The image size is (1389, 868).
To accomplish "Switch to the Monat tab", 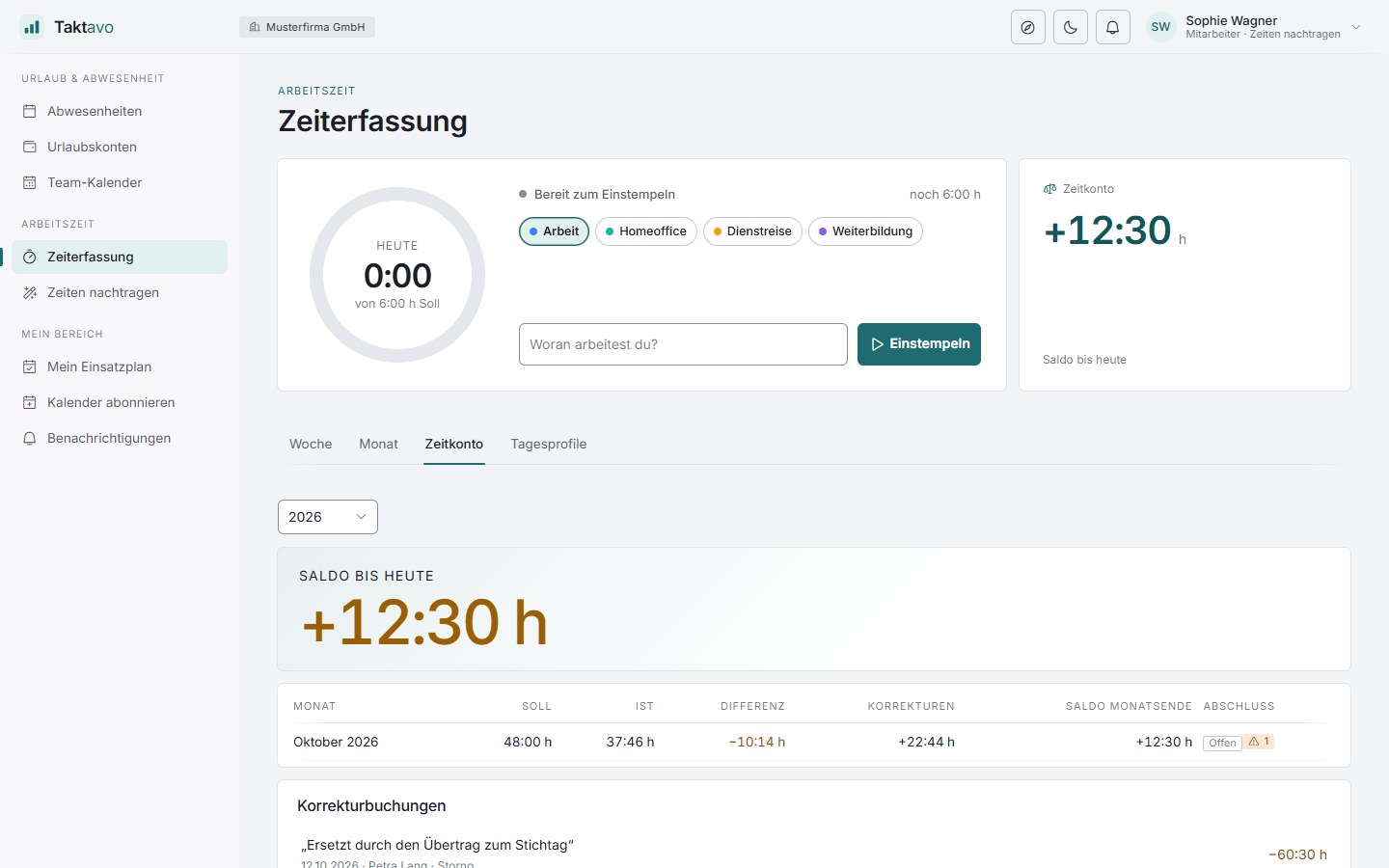I will tap(378, 444).
